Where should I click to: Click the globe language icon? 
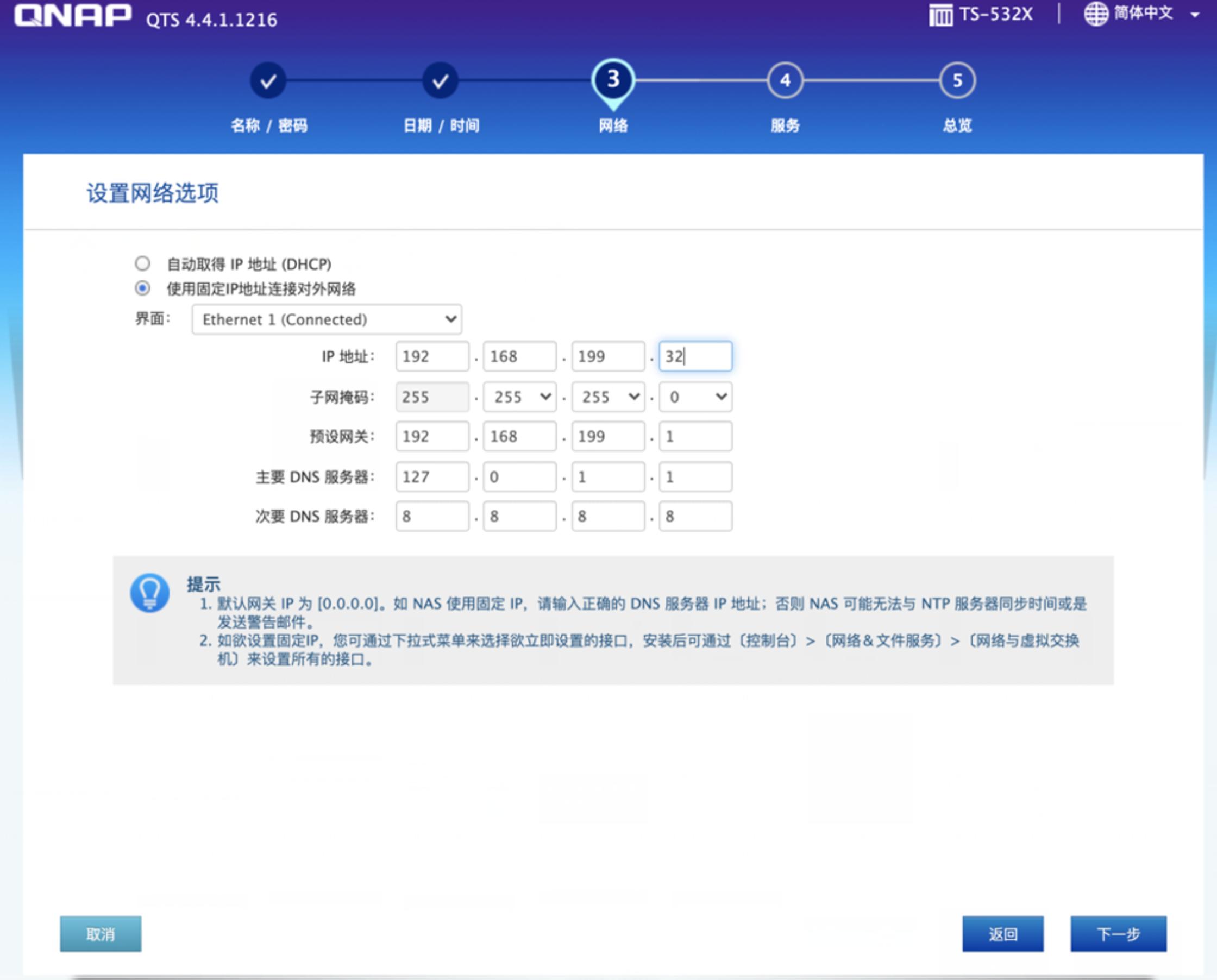(1096, 14)
